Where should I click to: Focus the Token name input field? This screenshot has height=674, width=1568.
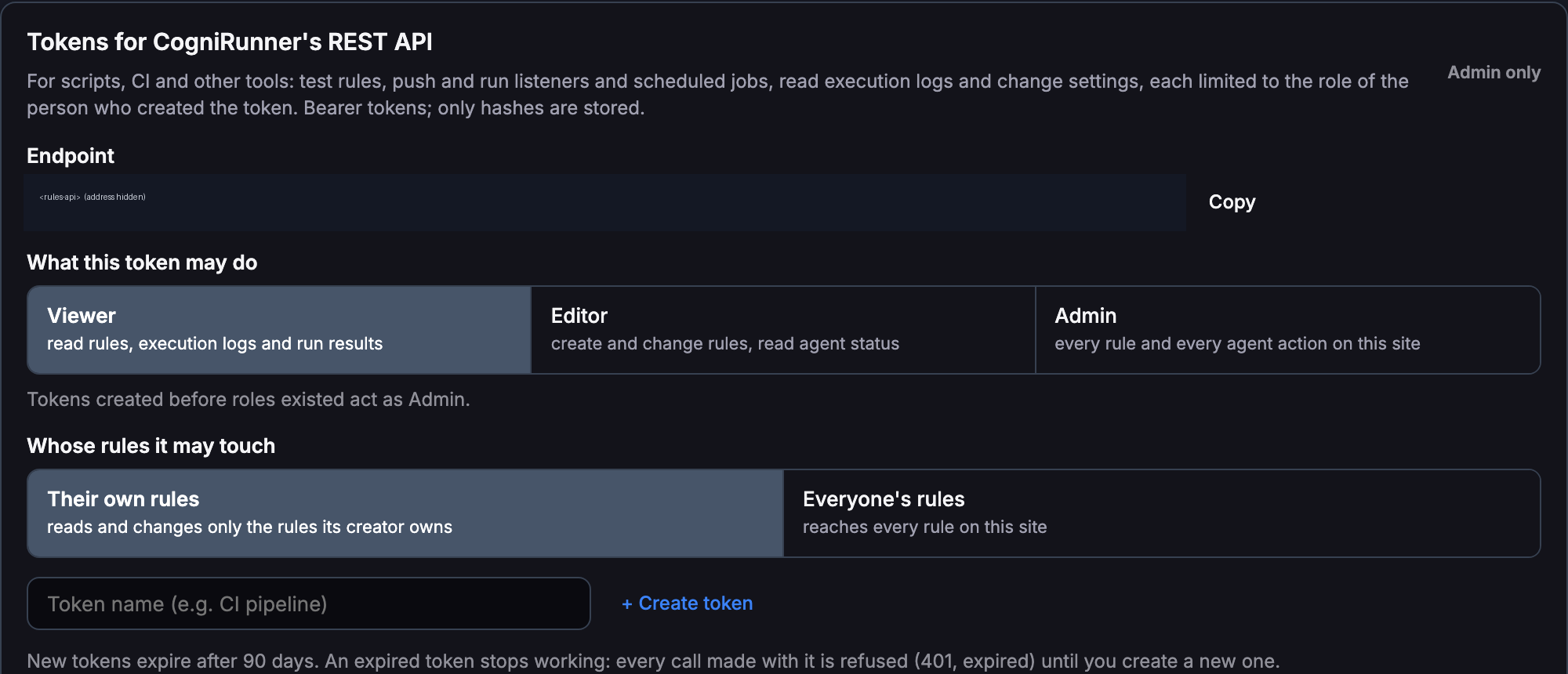click(x=309, y=603)
